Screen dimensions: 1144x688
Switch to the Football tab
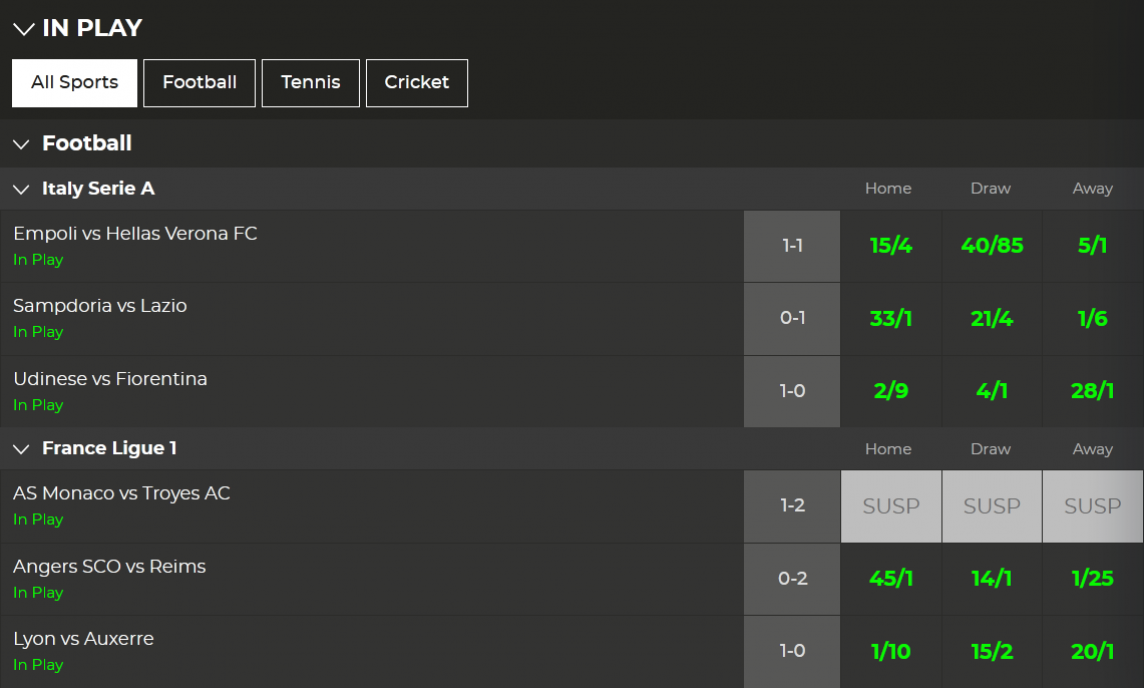[x=199, y=83]
